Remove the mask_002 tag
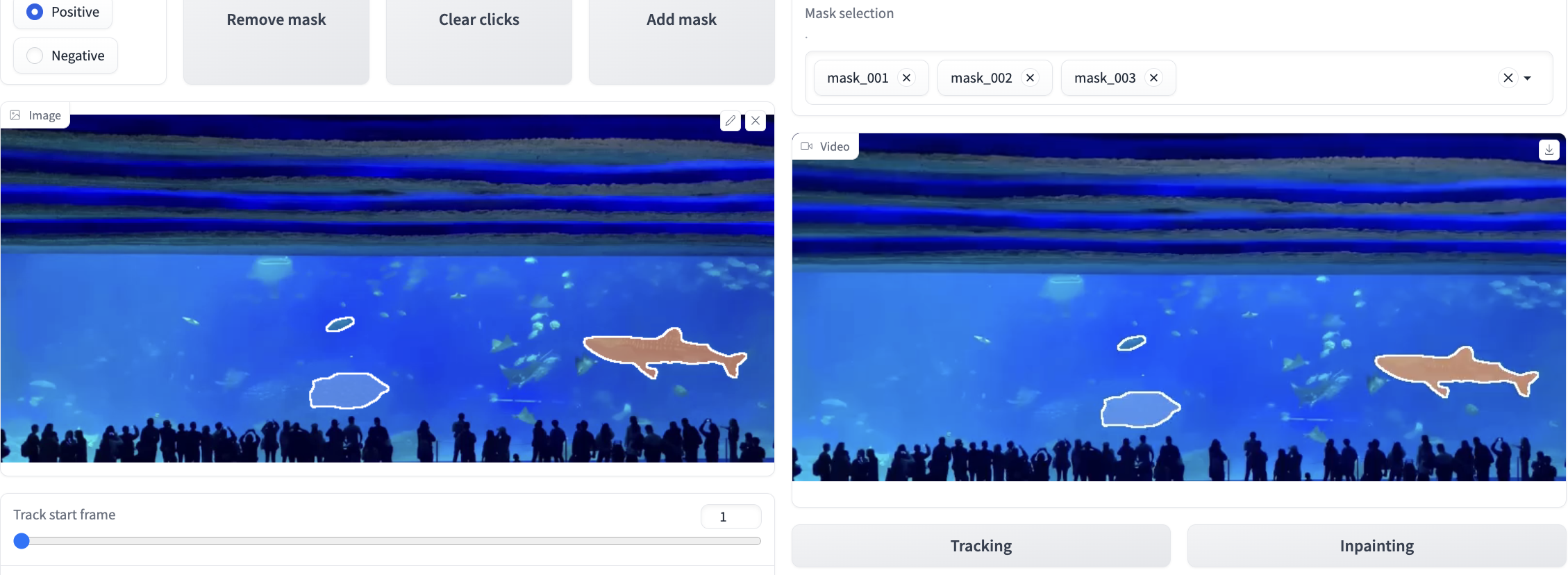1568x575 pixels. (x=1031, y=78)
